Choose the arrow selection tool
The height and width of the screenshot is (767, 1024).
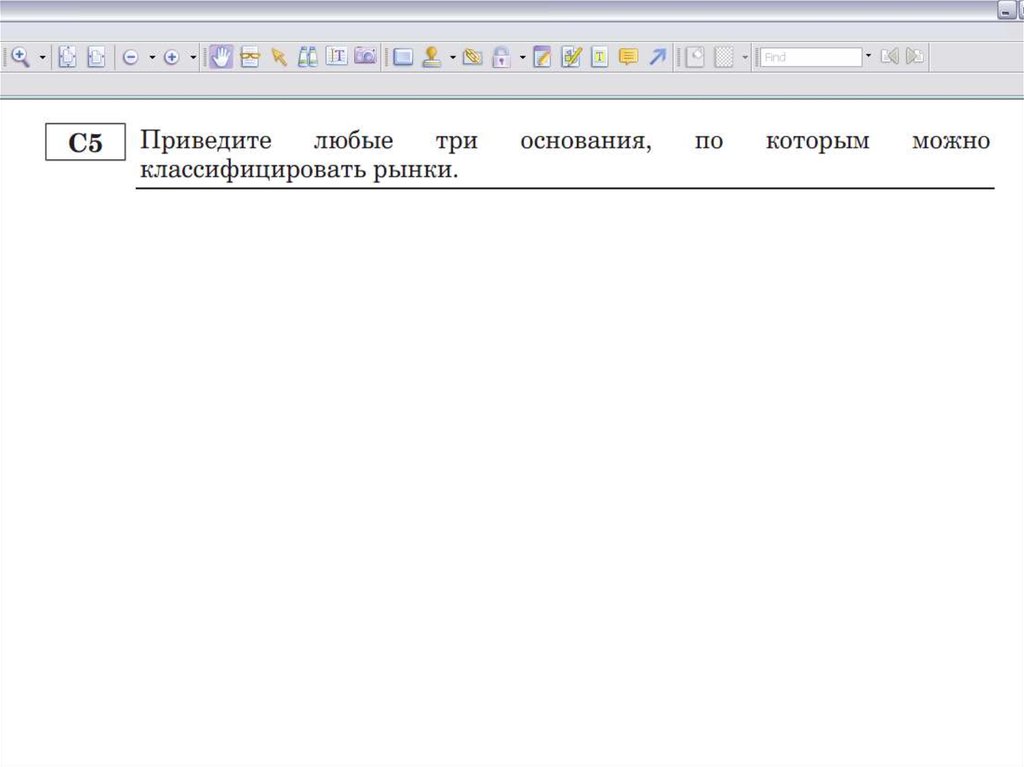279,57
